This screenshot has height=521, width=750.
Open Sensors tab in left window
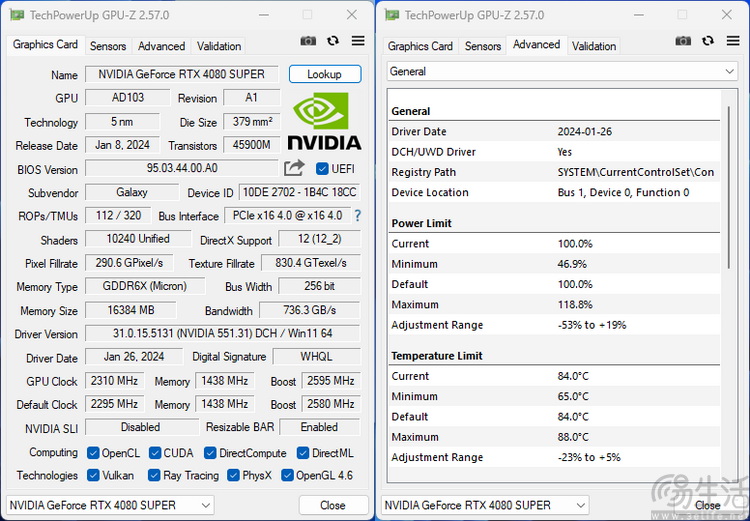pyautogui.click(x=108, y=46)
